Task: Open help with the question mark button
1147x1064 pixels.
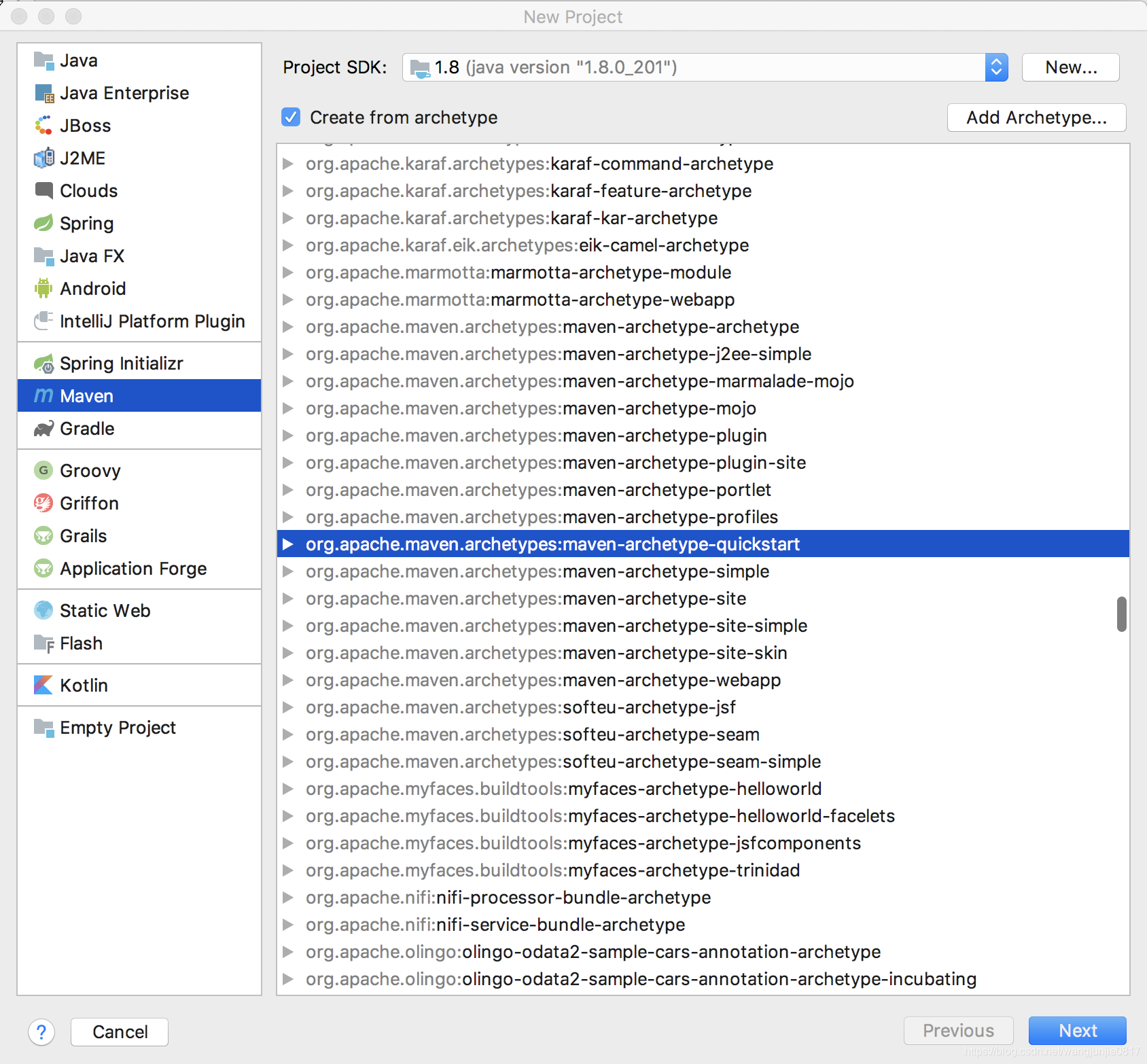Action: point(41,1032)
